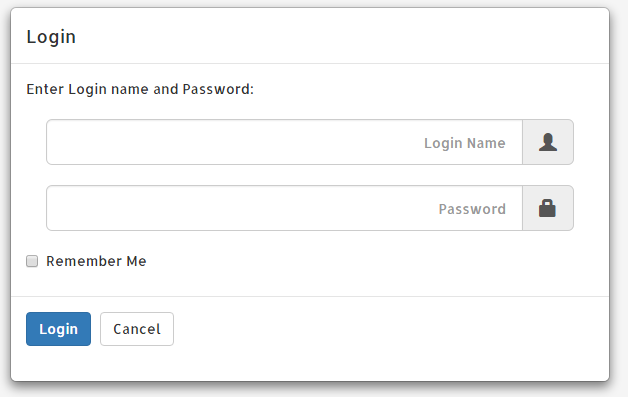Click the padlock icon beside Password

click(547, 208)
